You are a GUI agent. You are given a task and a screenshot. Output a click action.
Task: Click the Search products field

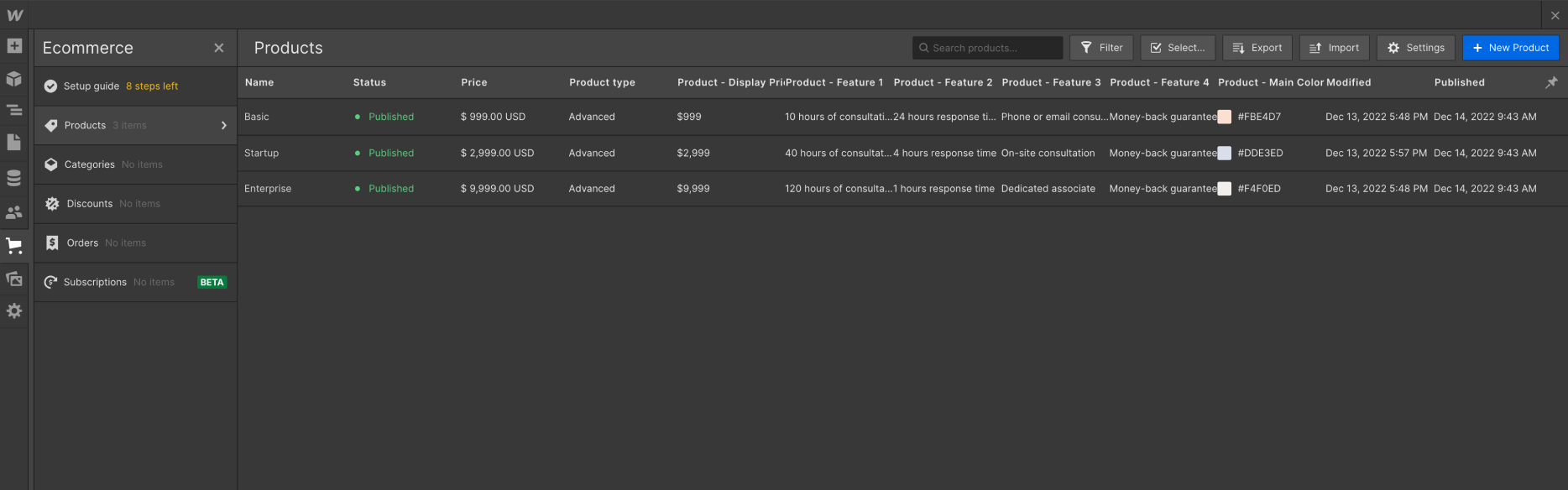point(988,48)
